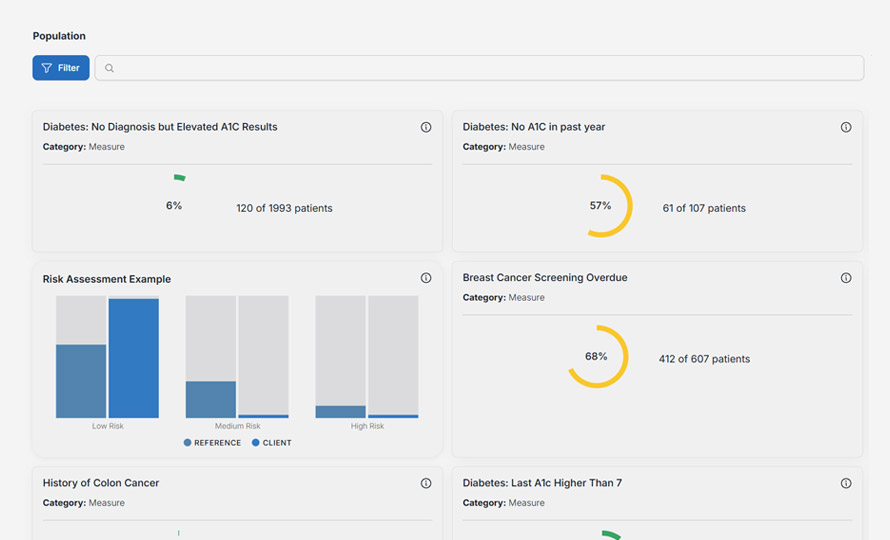Image resolution: width=890 pixels, height=540 pixels.
Task: Show info for History of Colon Cancer
Action: (426, 483)
